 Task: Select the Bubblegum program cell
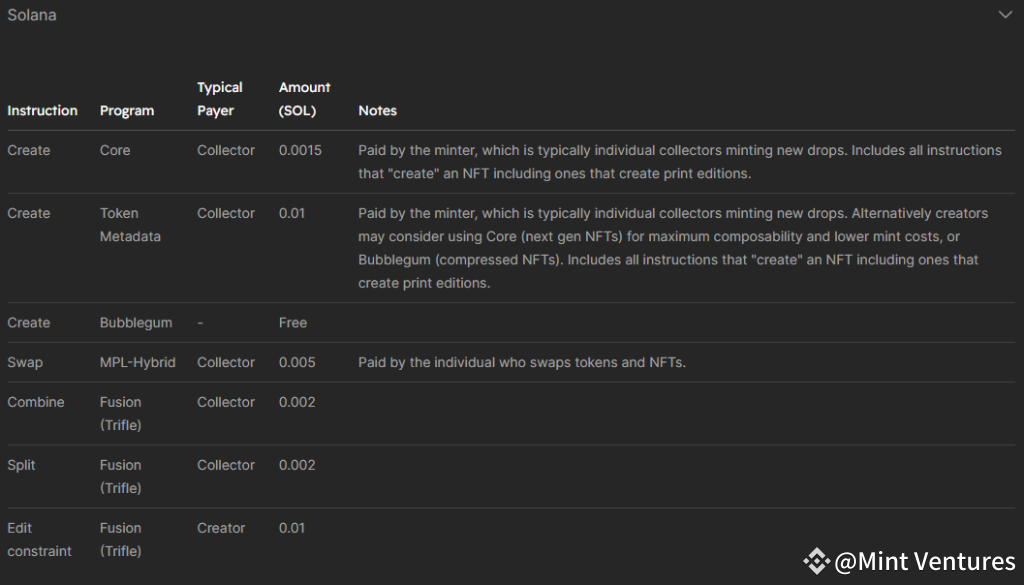136,323
